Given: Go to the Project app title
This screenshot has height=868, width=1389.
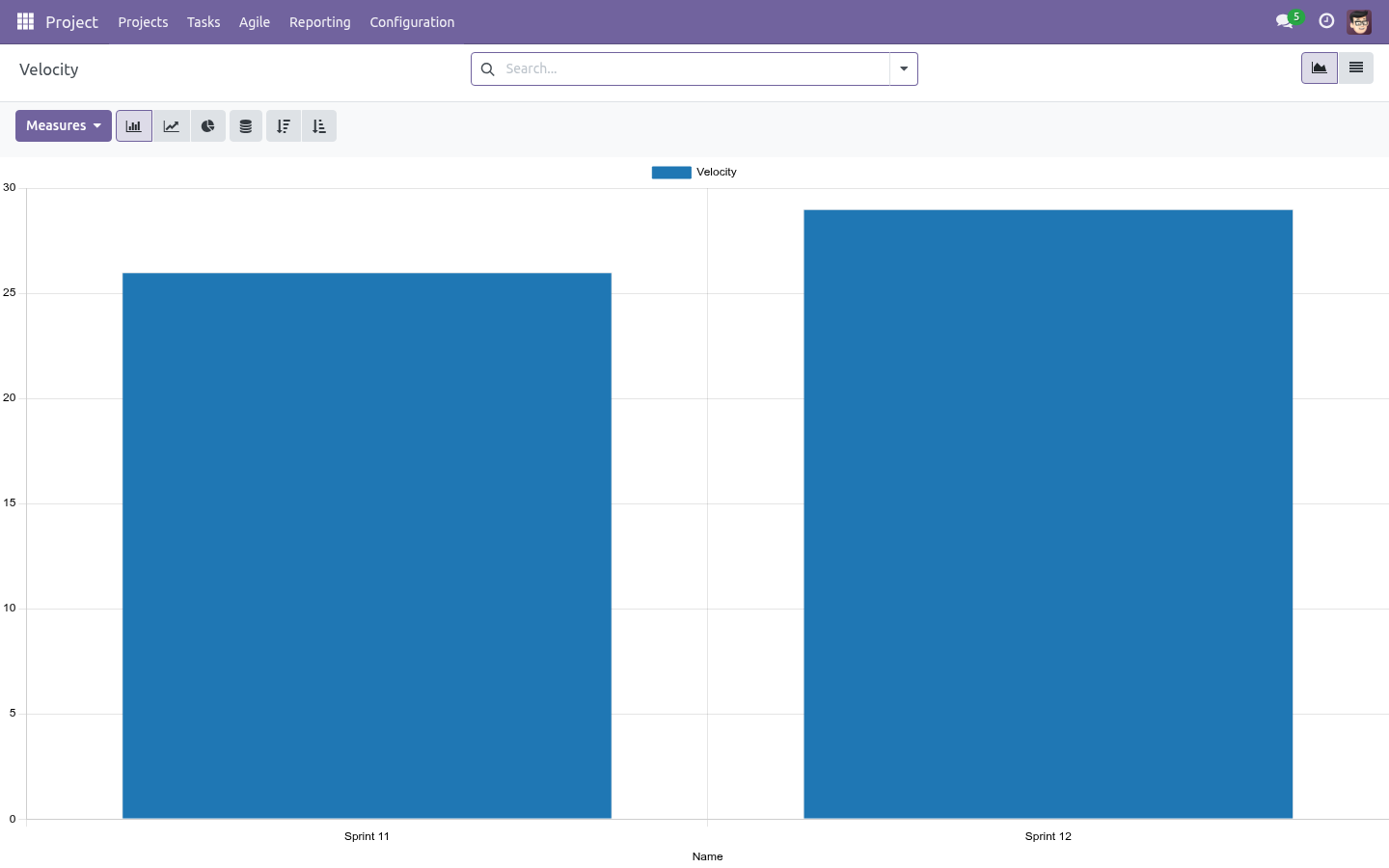Looking at the screenshot, I should (x=71, y=22).
